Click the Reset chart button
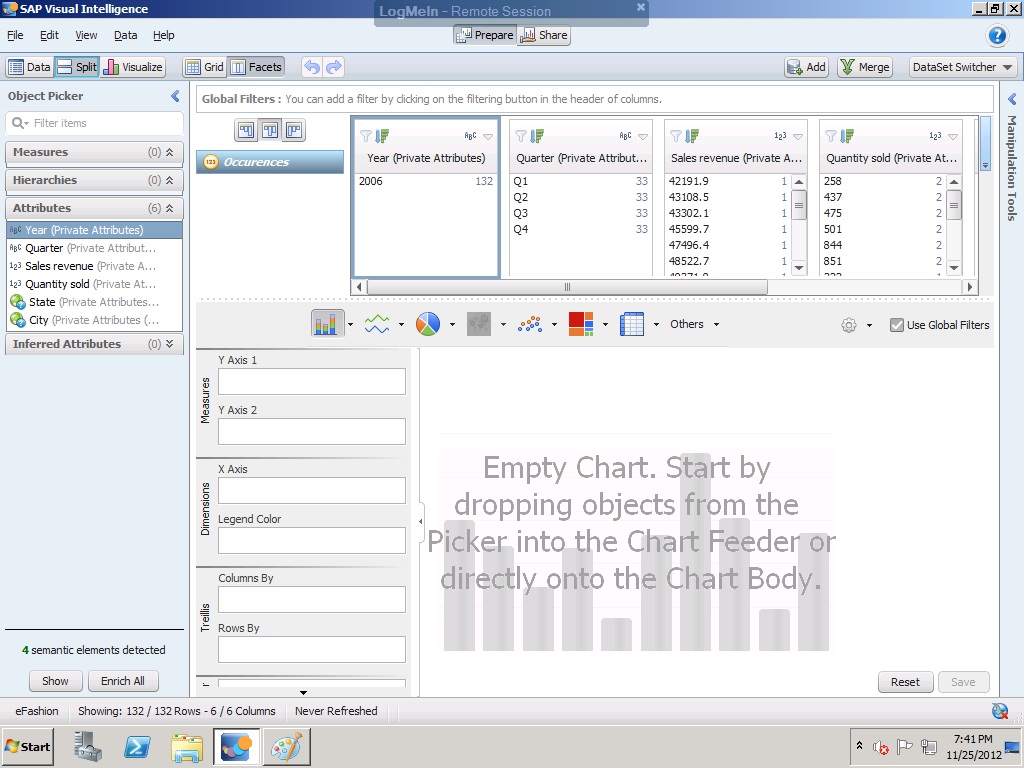Image resolution: width=1024 pixels, height=768 pixels. click(x=905, y=682)
